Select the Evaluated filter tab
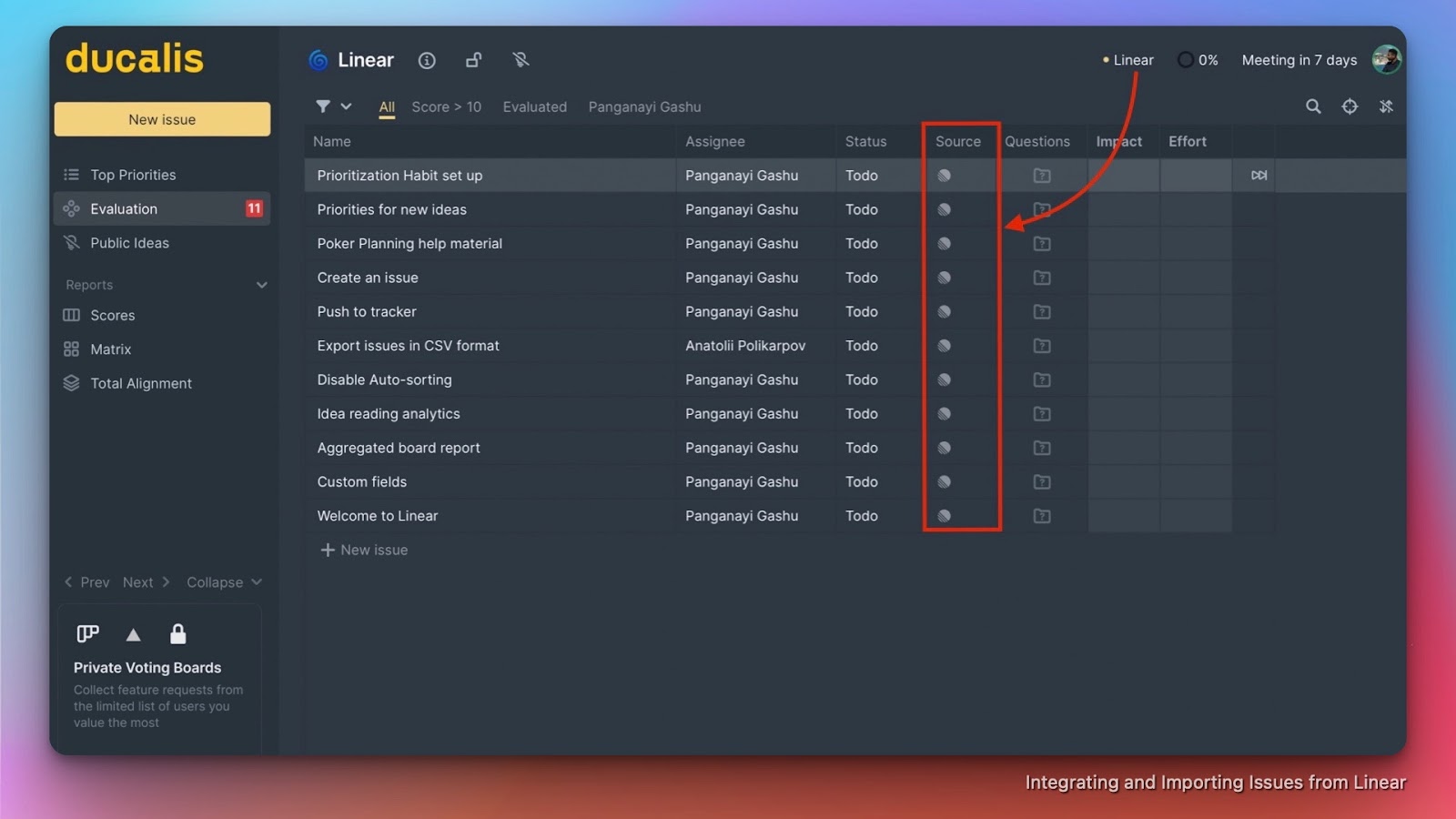Image resolution: width=1456 pixels, height=819 pixels. click(535, 107)
